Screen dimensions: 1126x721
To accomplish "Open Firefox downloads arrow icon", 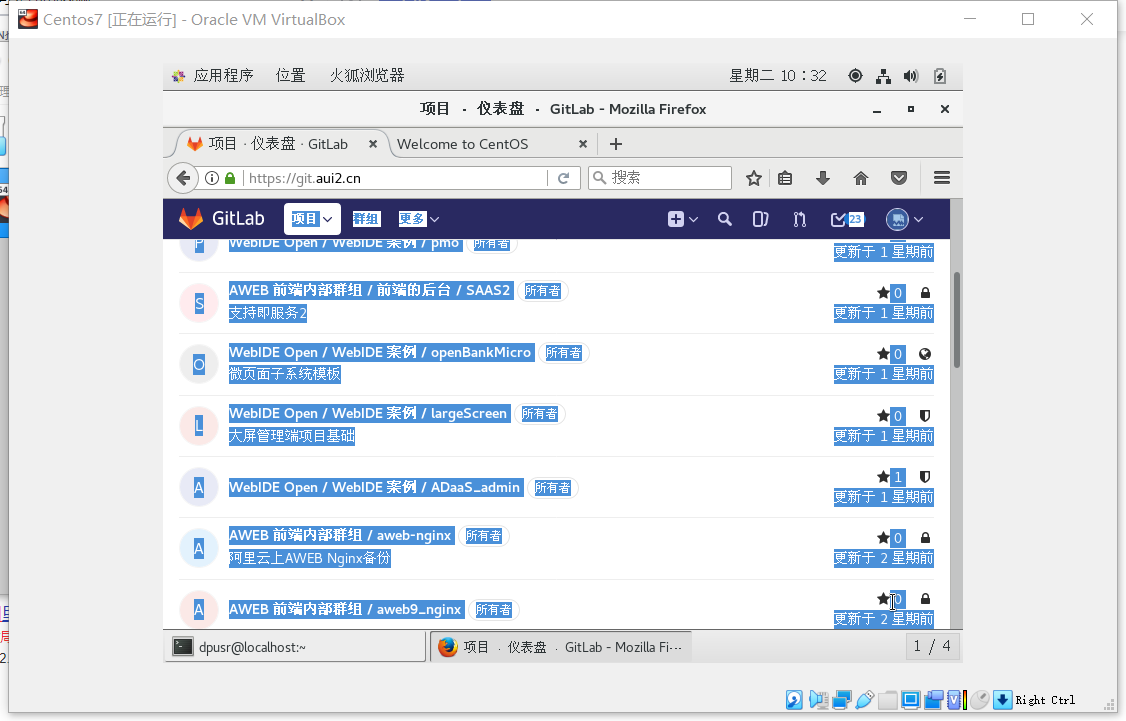I will 823,178.
